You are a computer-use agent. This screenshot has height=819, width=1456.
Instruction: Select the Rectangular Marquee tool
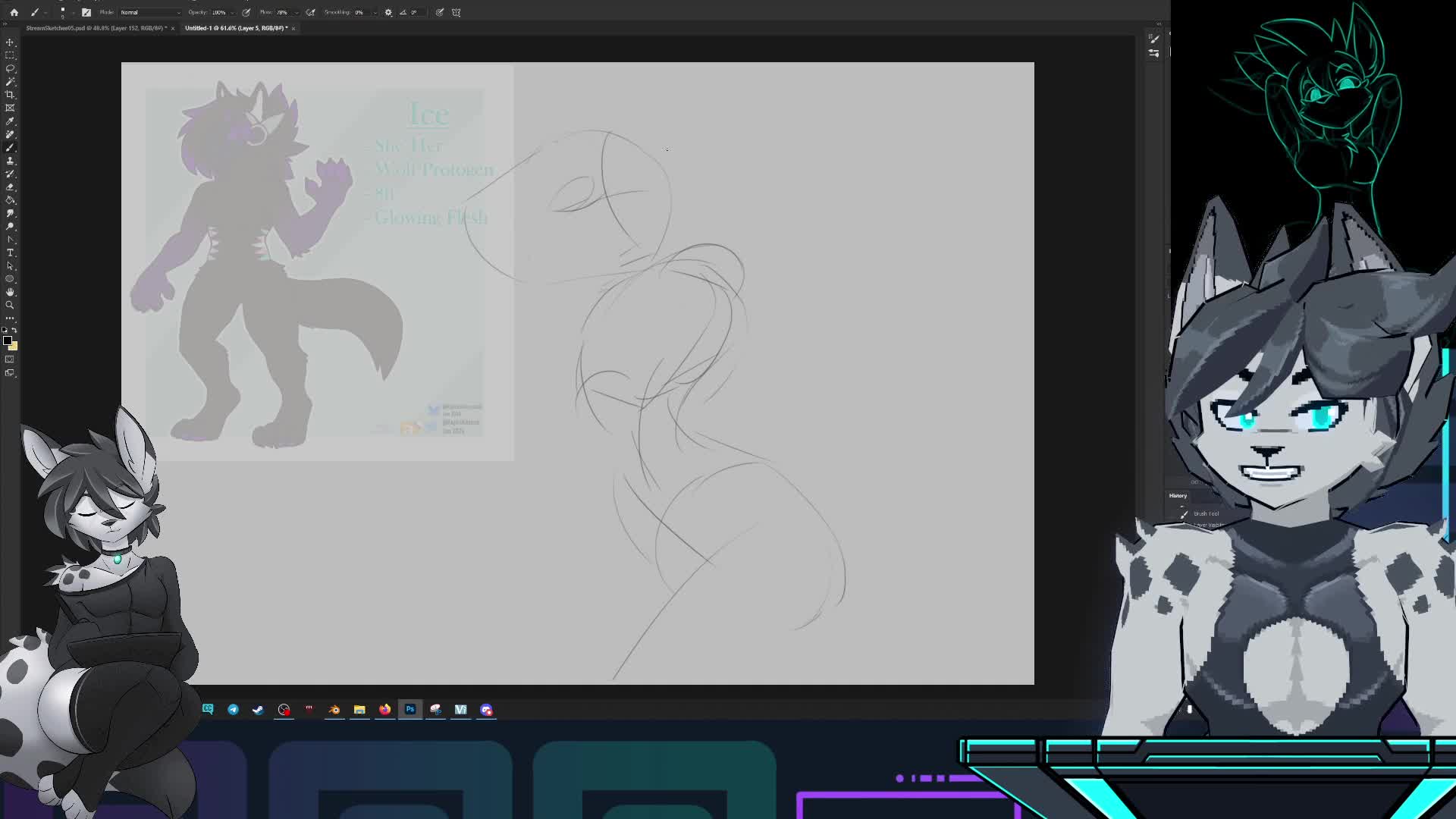pos(10,55)
